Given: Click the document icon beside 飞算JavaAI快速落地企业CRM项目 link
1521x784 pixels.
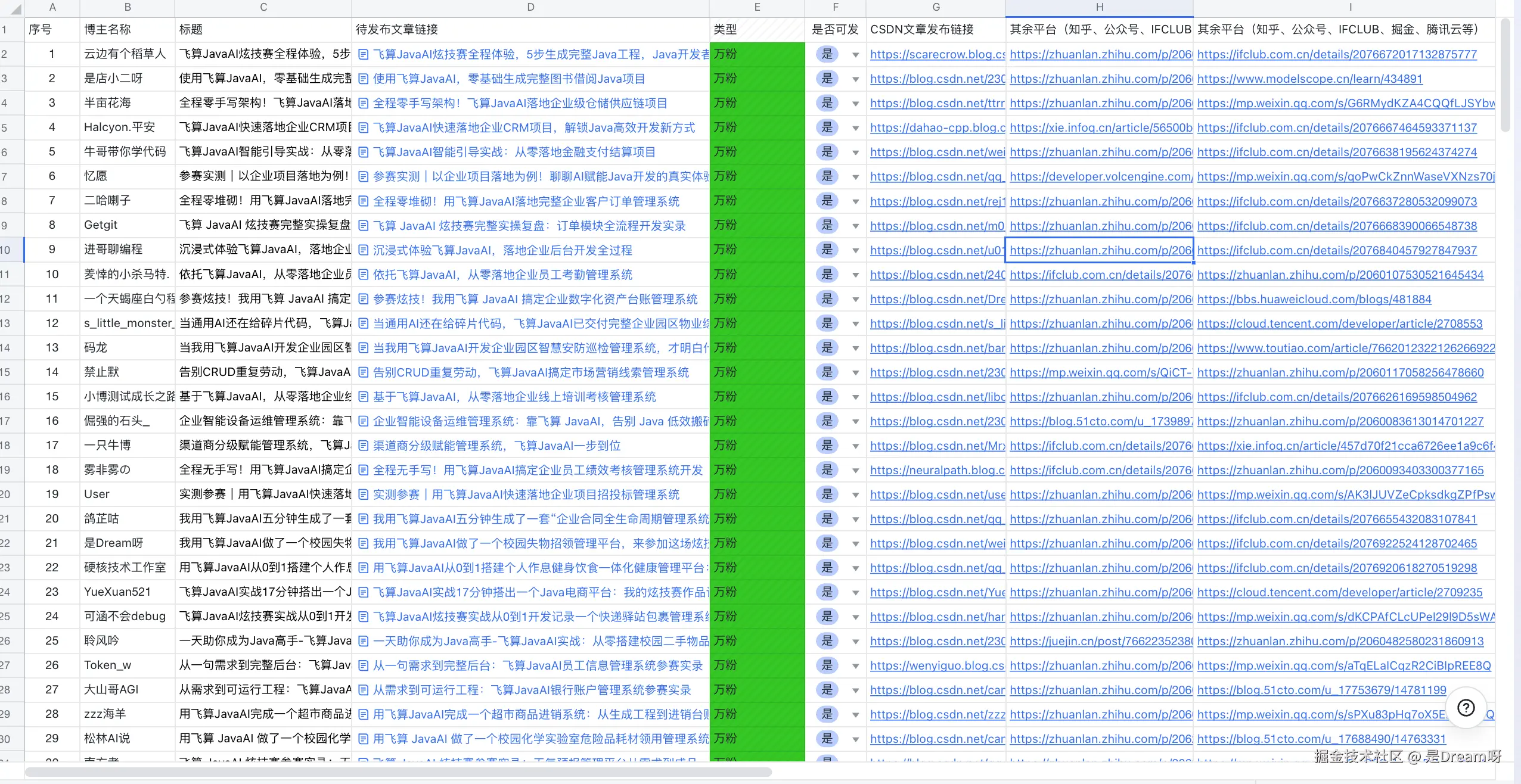Looking at the screenshot, I should 363,128.
